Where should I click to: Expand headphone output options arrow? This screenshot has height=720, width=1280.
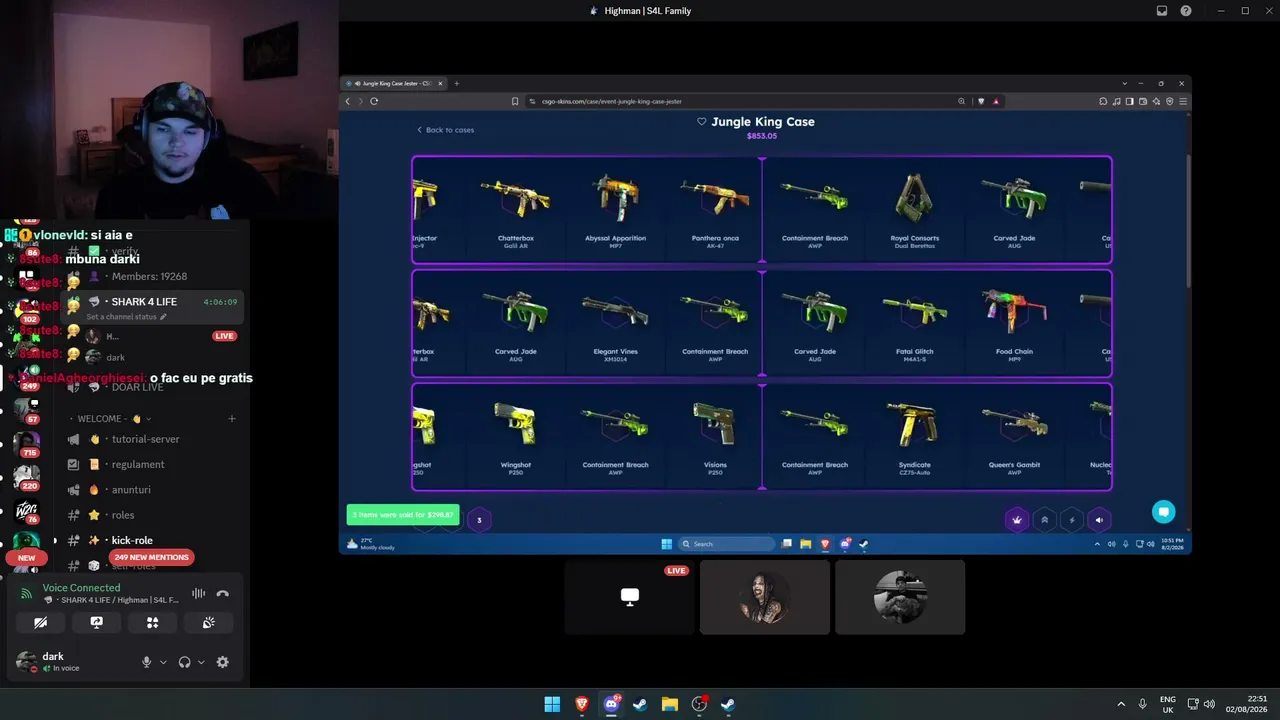(x=201, y=662)
